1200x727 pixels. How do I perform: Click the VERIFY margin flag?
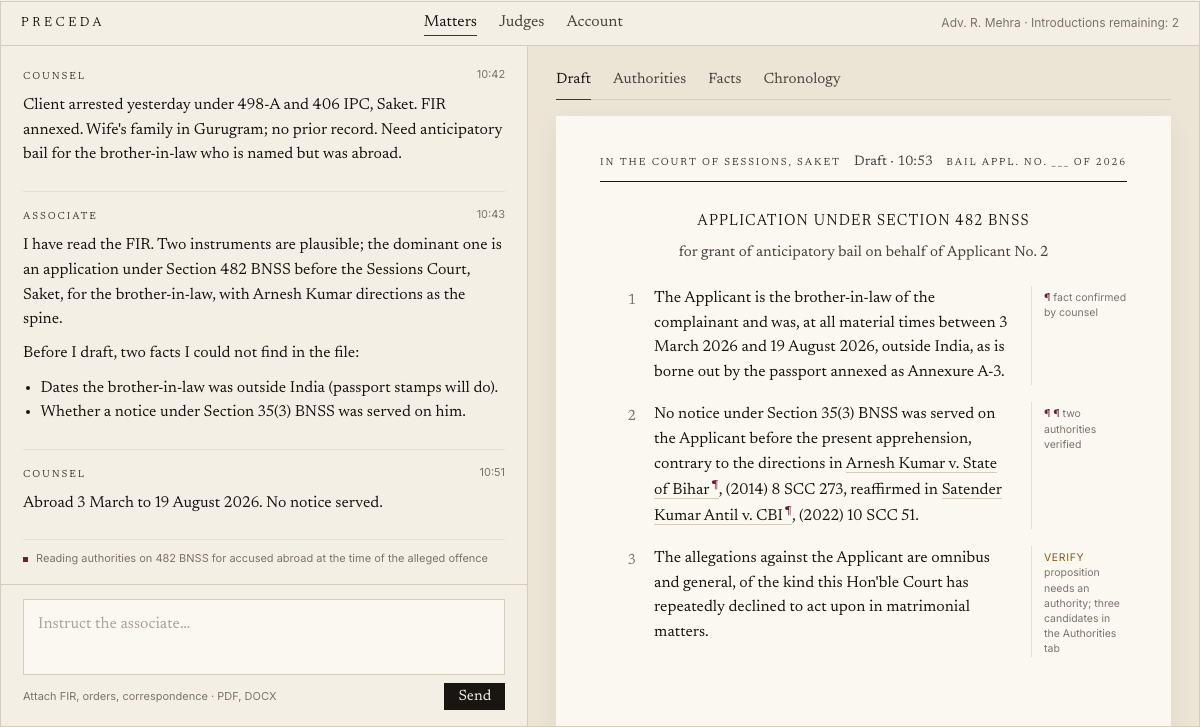pos(1064,557)
